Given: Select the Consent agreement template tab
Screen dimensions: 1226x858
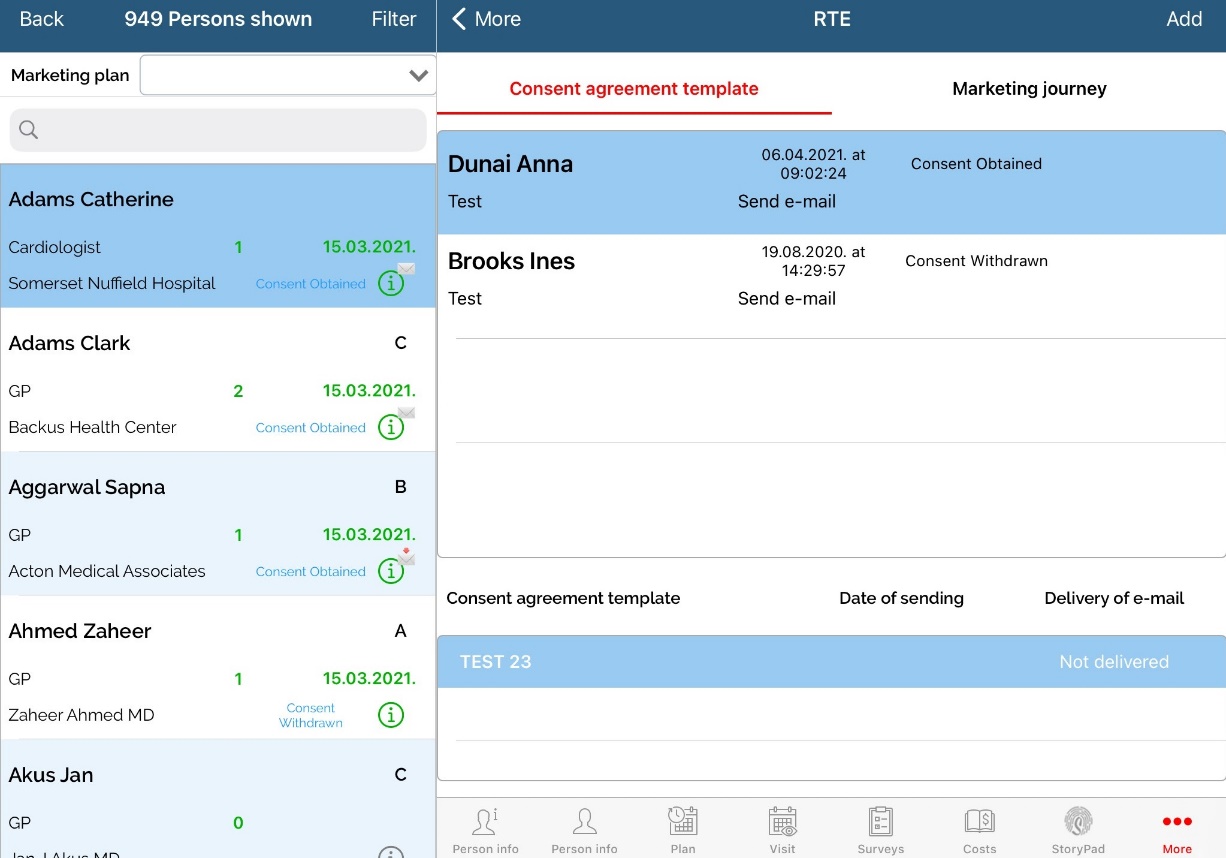Looking at the screenshot, I should (634, 89).
